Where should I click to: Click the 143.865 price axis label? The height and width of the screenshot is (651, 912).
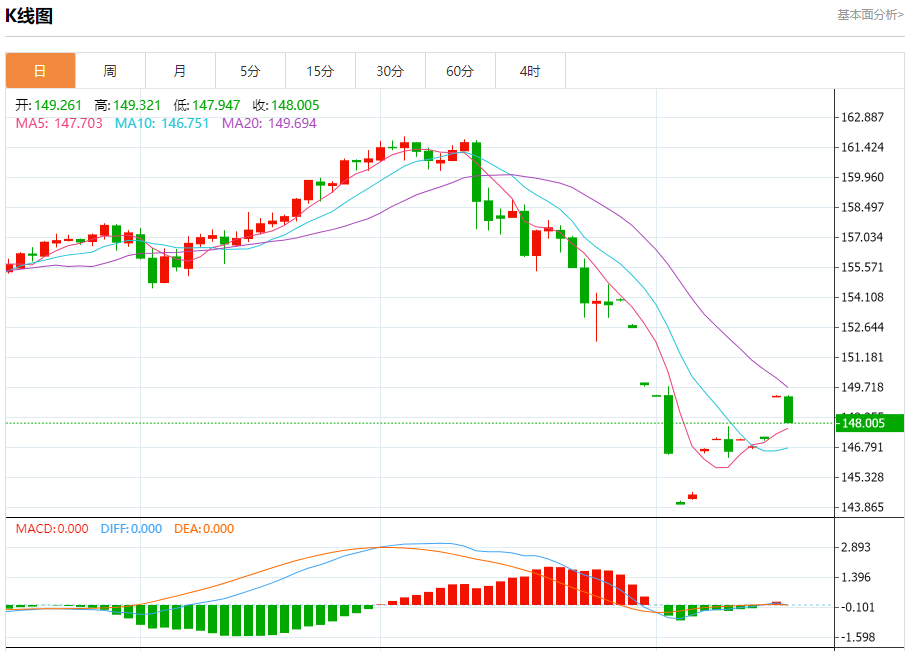coord(863,507)
